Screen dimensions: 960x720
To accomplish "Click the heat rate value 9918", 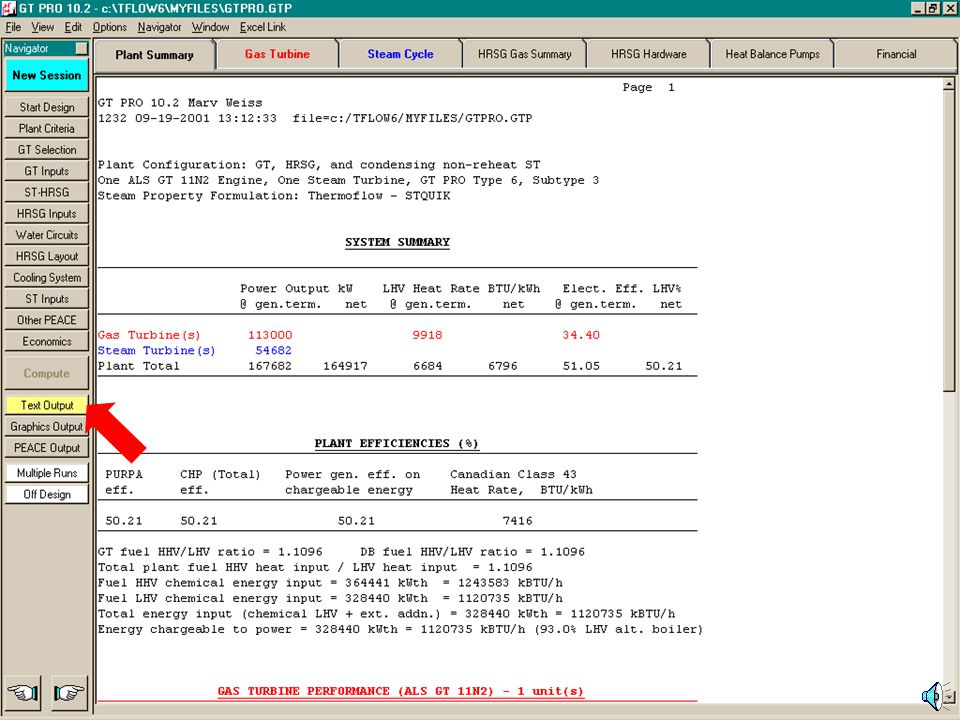I will [427, 336].
